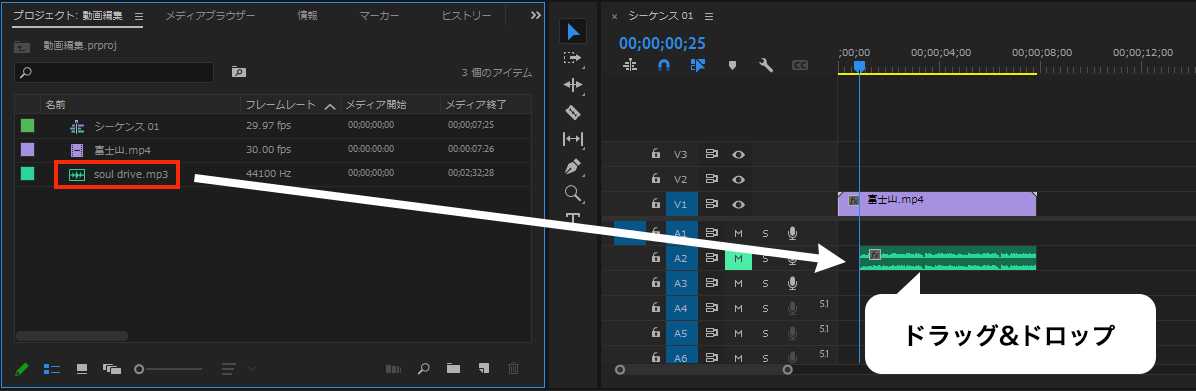
Task: Select the Slip tool
Action: pyautogui.click(x=573, y=139)
